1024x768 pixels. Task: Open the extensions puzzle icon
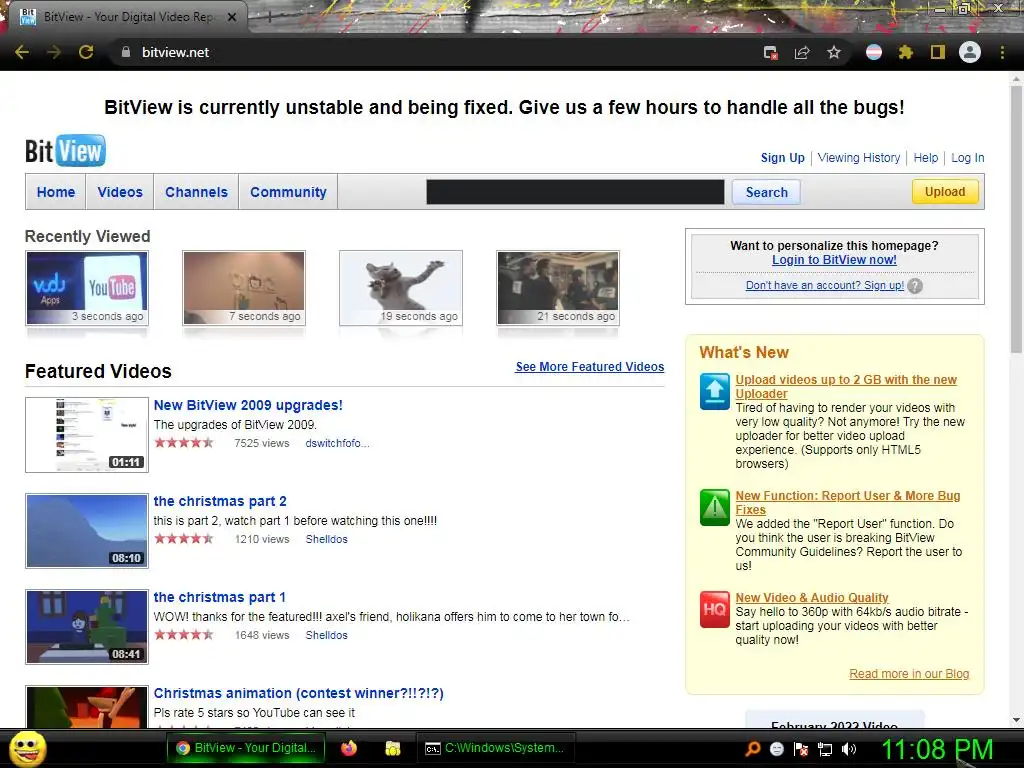[x=905, y=52]
